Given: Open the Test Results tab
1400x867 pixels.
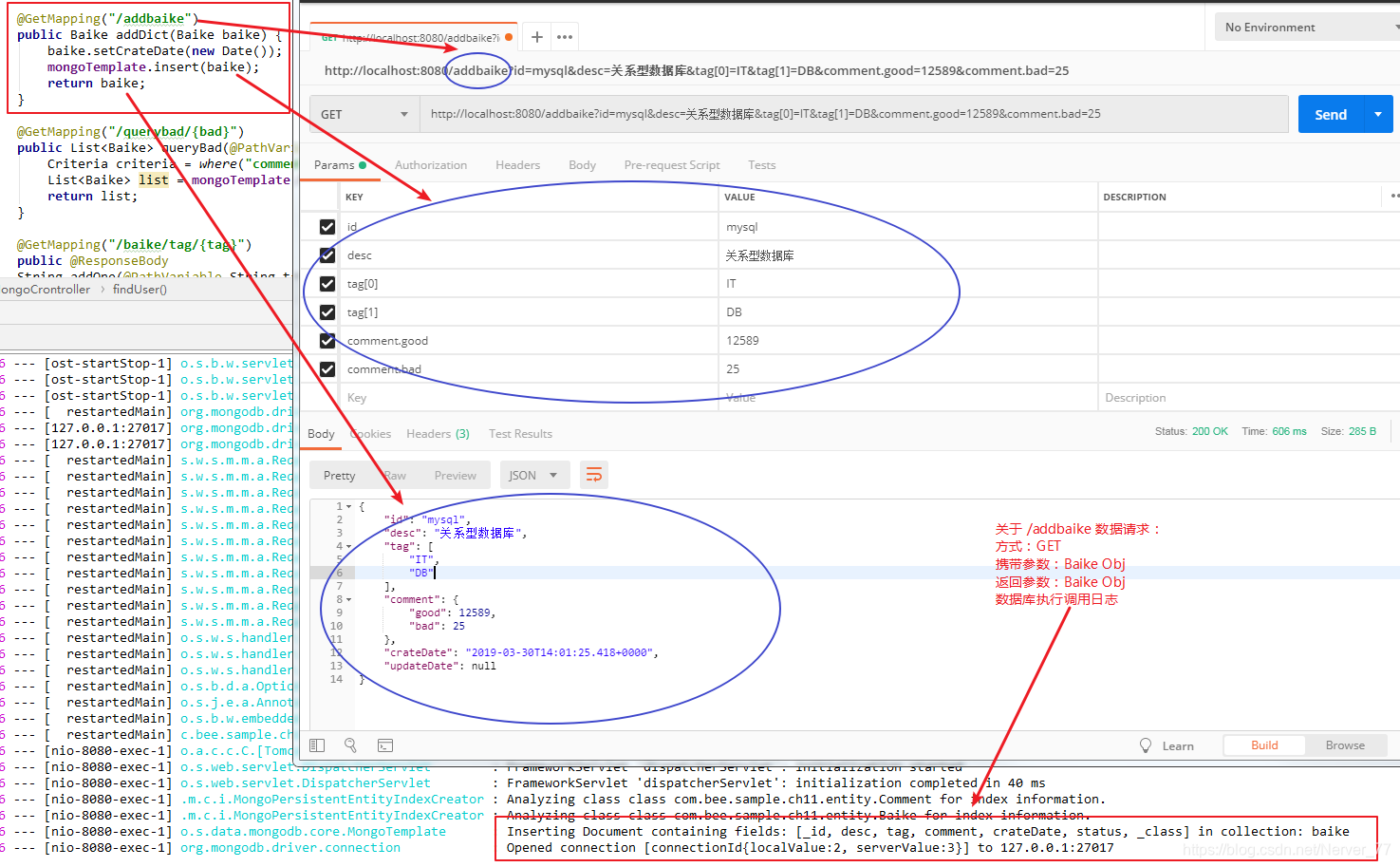Looking at the screenshot, I should pyautogui.click(x=520, y=434).
